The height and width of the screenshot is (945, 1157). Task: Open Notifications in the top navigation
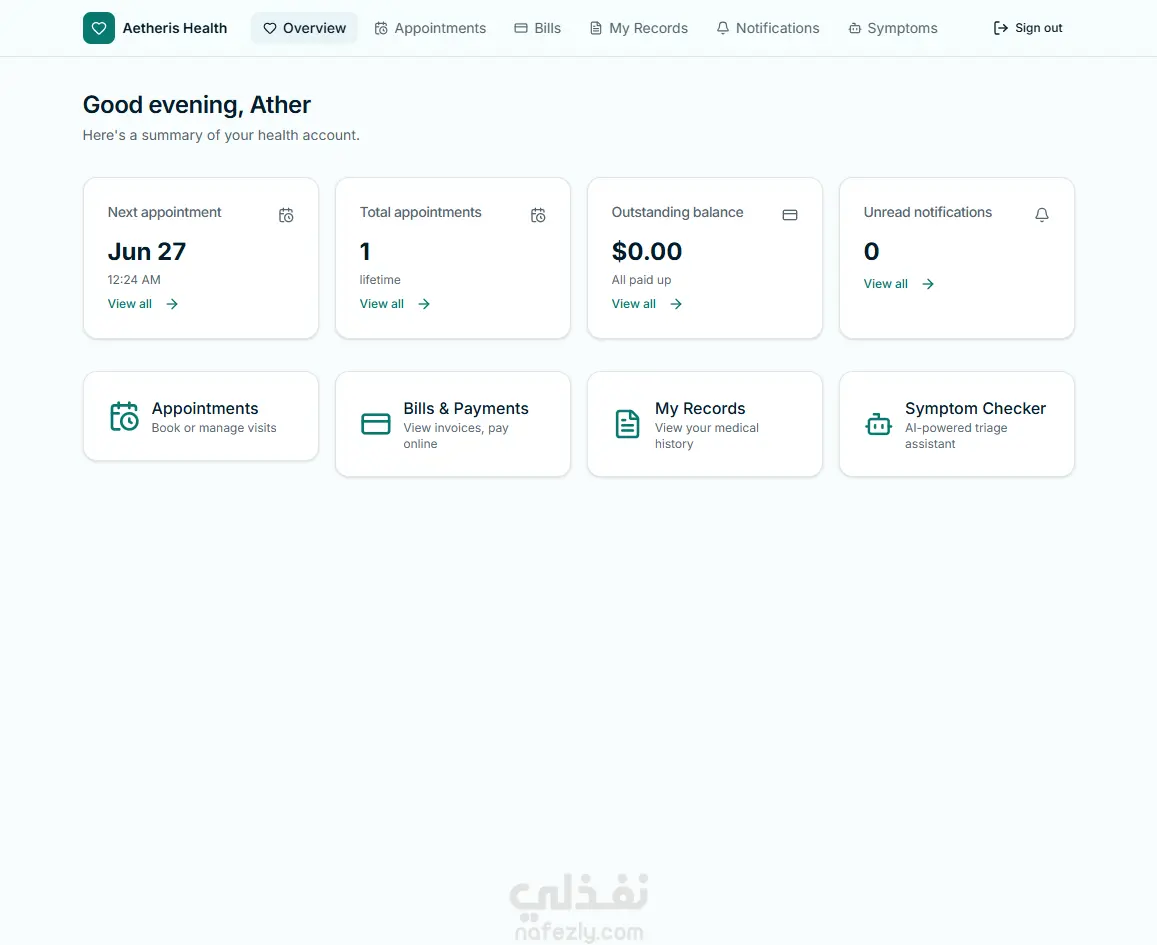click(768, 28)
